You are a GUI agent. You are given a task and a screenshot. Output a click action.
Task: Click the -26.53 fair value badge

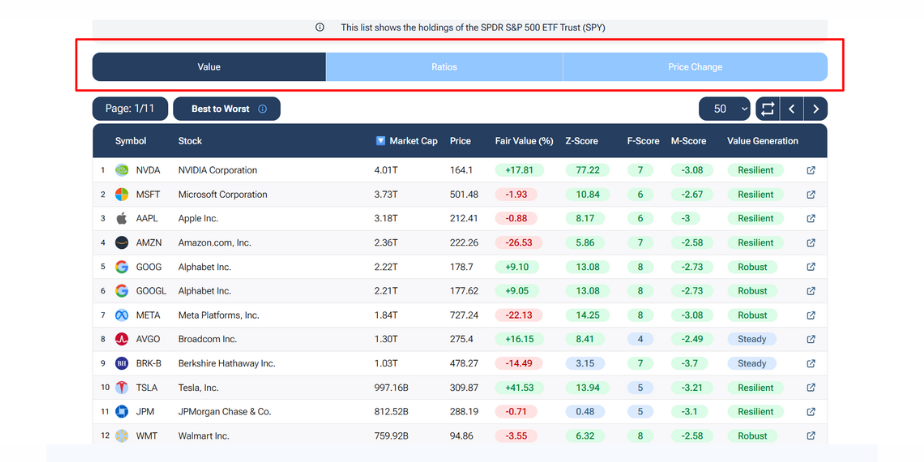coord(519,243)
